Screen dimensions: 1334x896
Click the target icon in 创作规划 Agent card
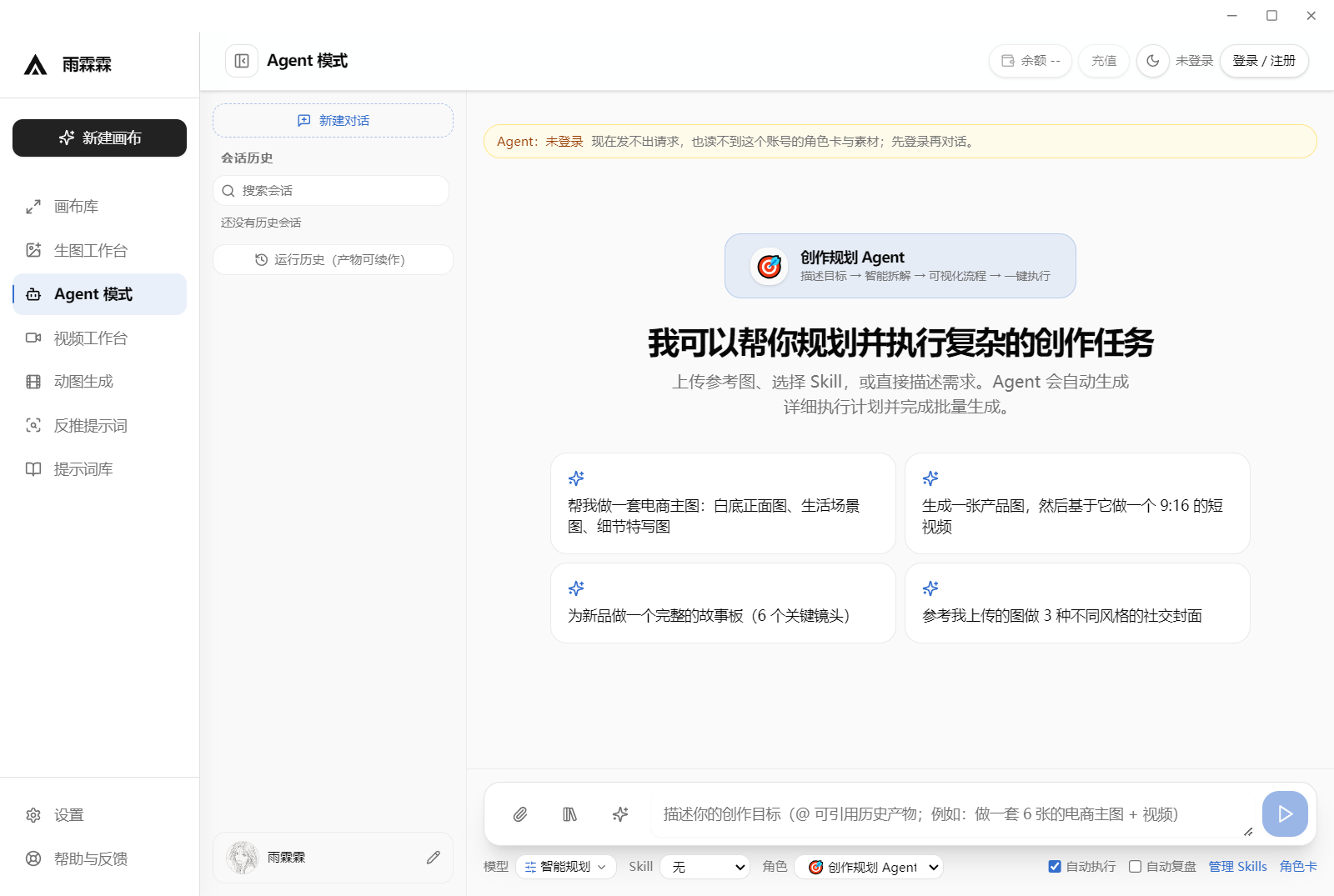click(x=770, y=266)
